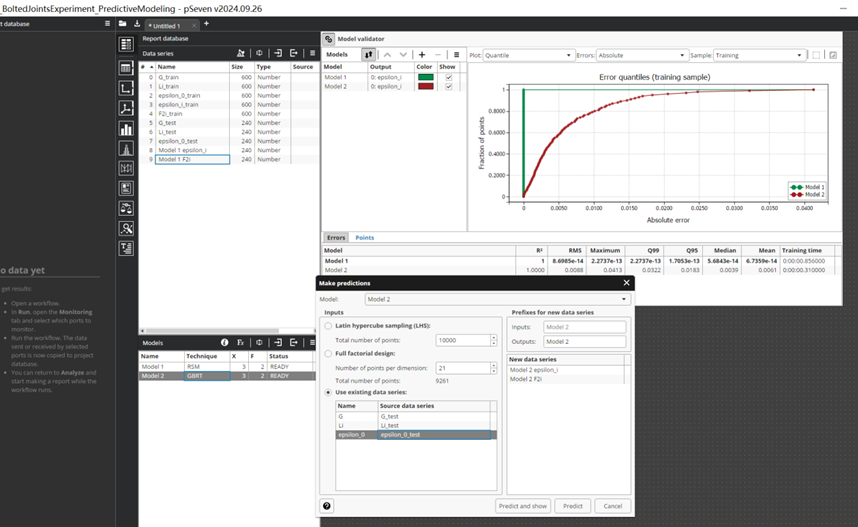Select the Model 1 F2i data series row
858x527 pixels.
coord(228,159)
